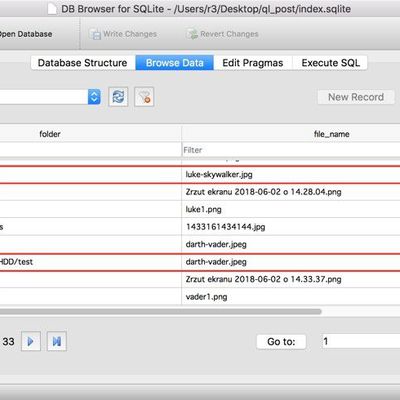Click the horizontal scrollbar under the table
Image resolution: width=400 pixels, height=400 pixels.
coord(160,312)
